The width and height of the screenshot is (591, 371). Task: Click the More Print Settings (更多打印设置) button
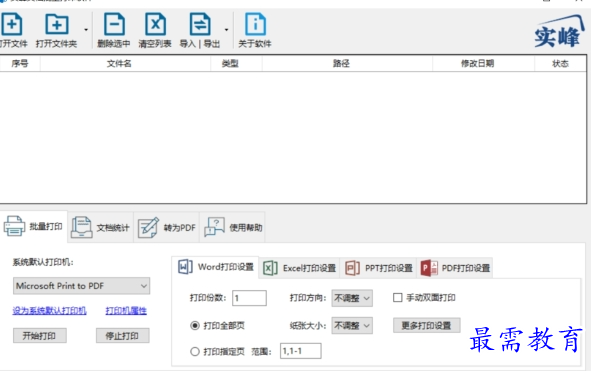427,325
